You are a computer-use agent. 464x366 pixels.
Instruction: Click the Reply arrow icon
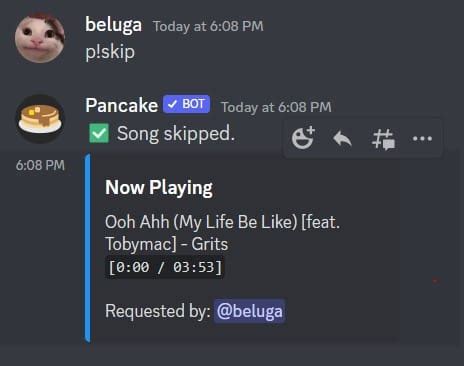click(x=342, y=138)
